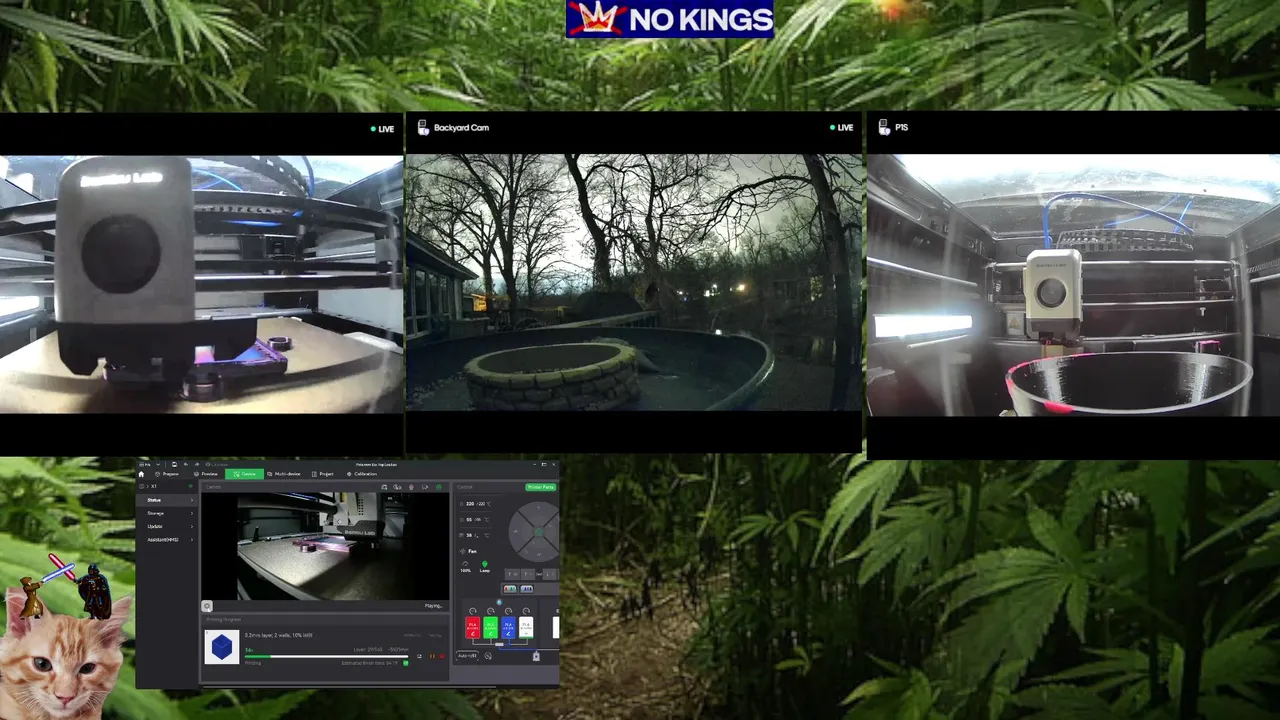Click the Printer Parts button
This screenshot has height=720, width=1280.
[x=541, y=487]
